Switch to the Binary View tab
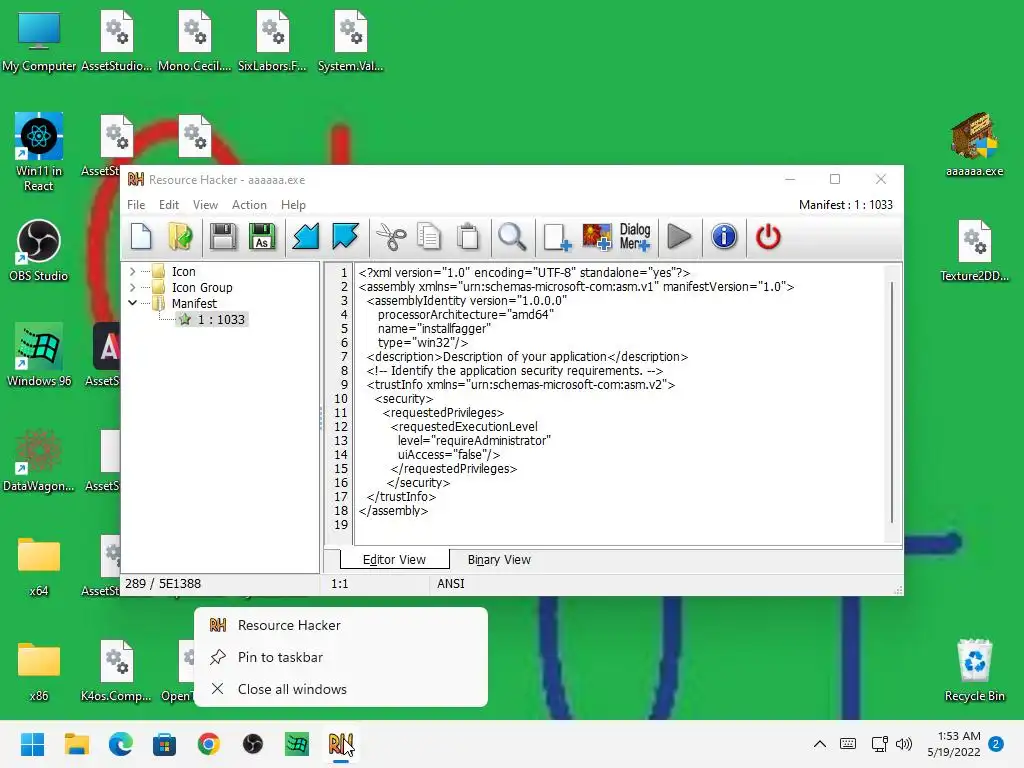 (x=499, y=560)
